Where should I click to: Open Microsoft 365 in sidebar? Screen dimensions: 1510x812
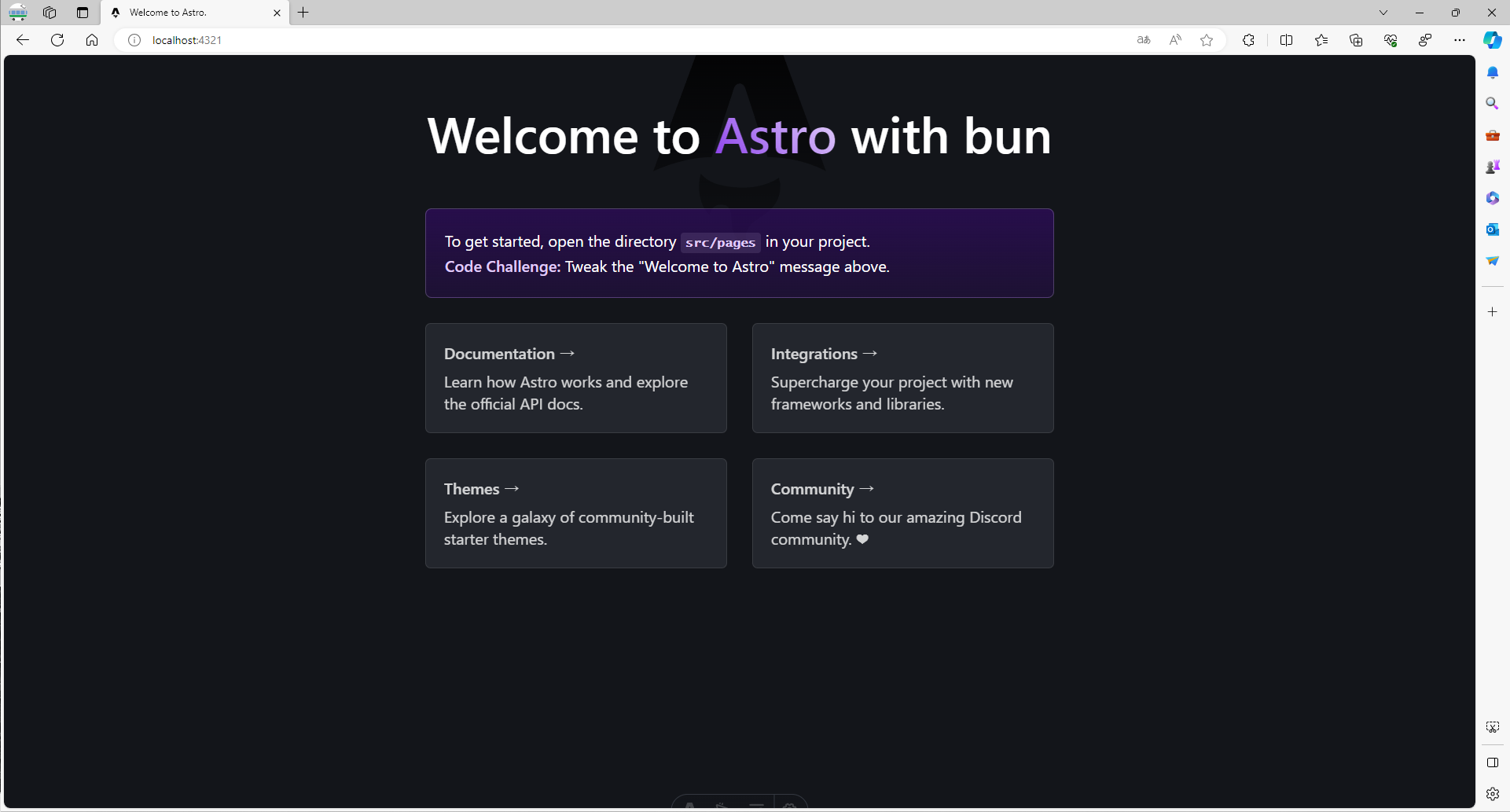1493,198
